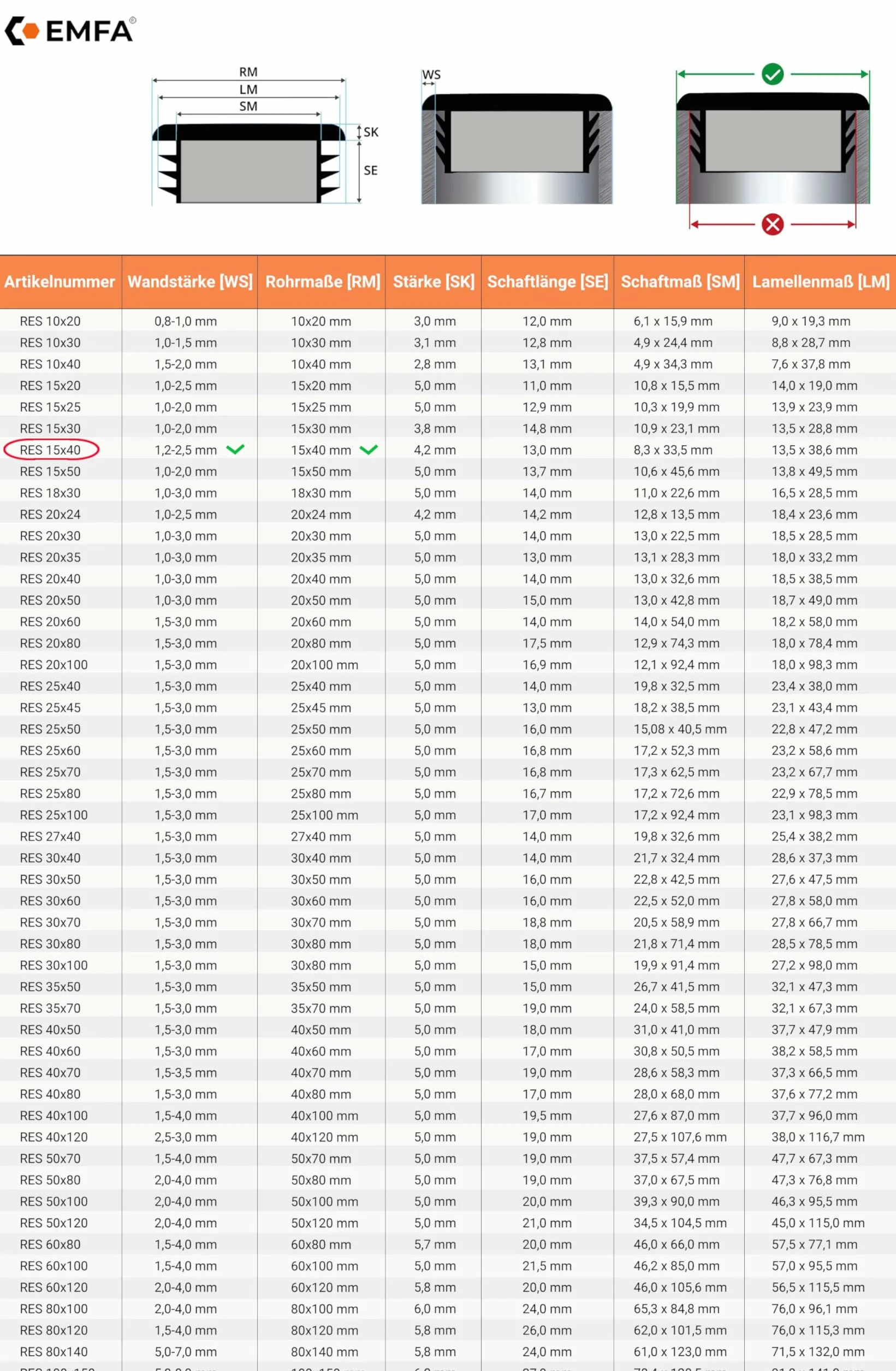This screenshot has height=1371, width=896.
Task: Click lamella size 9,0 x 19,3 mm
Action: 811,321
